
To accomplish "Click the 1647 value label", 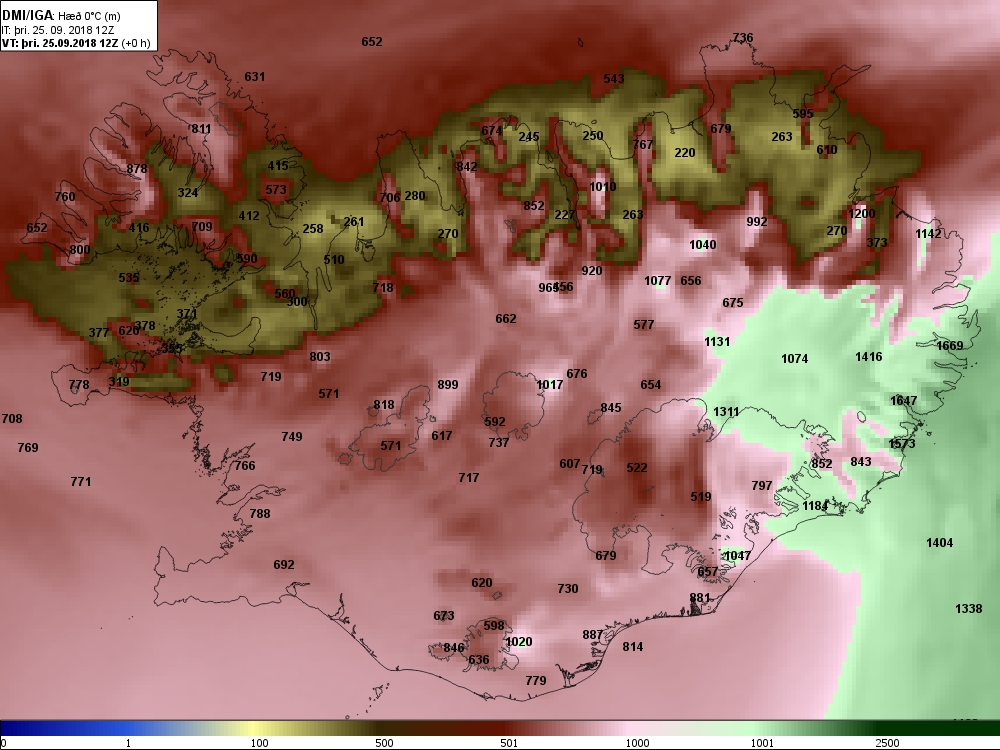I will [904, 401].
